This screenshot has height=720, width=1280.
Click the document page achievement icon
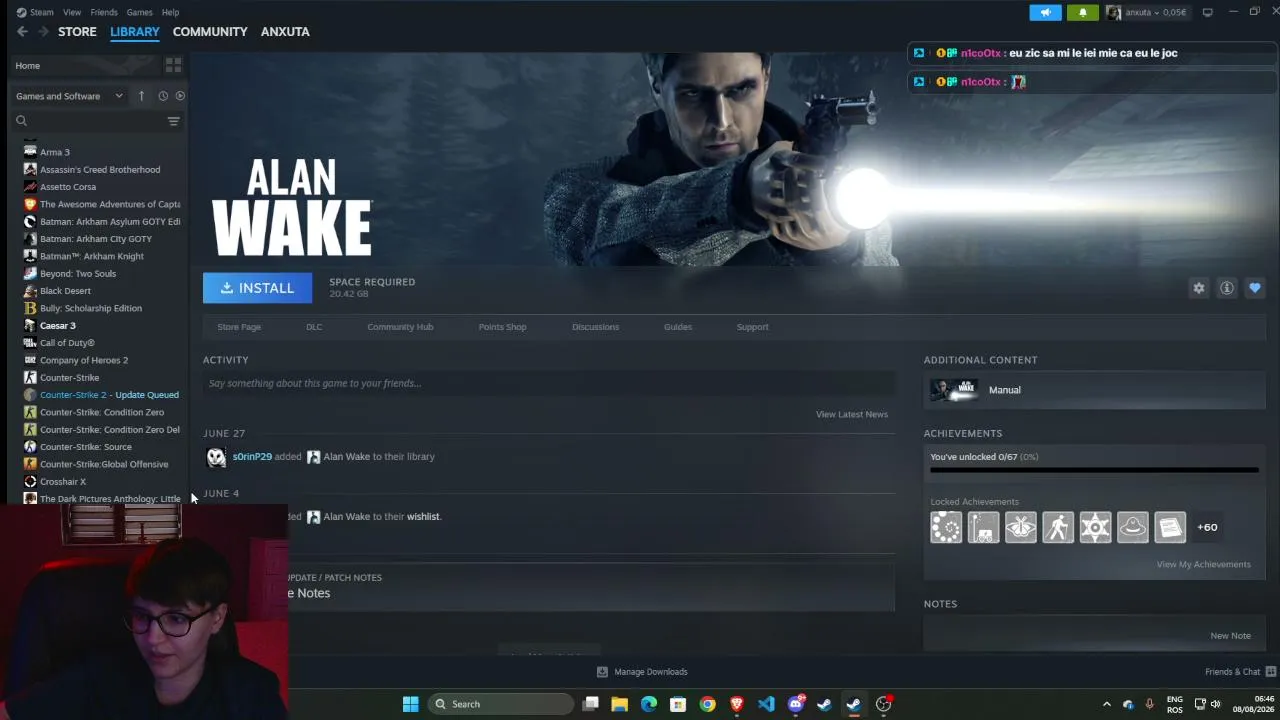point(1170,527)
